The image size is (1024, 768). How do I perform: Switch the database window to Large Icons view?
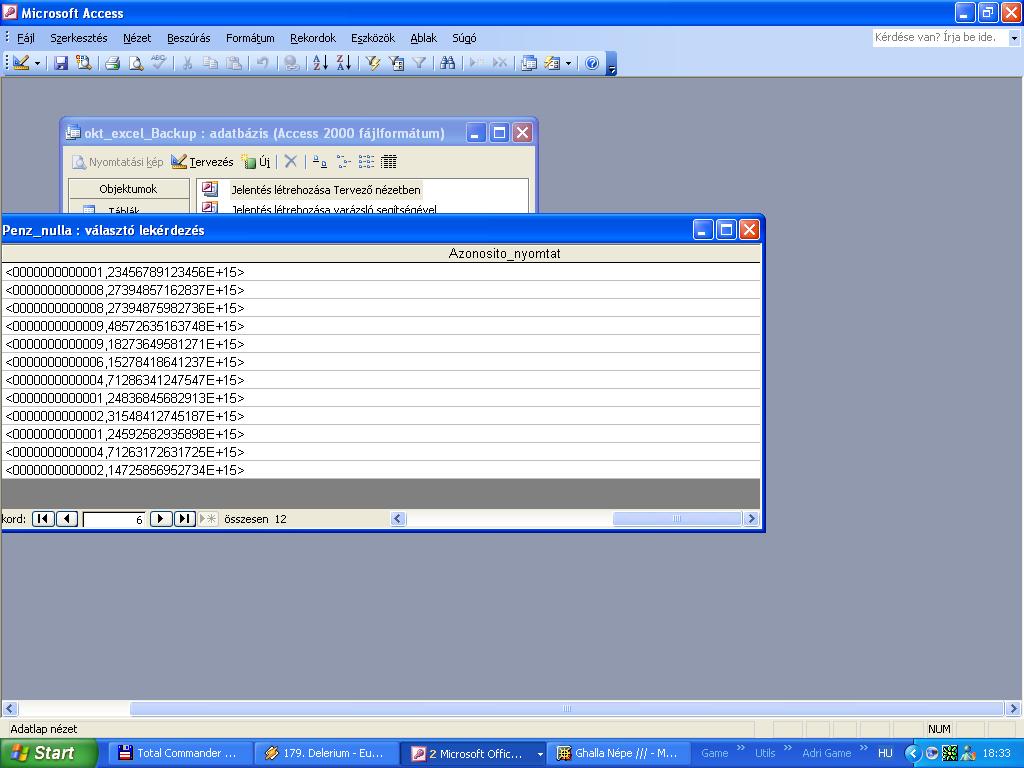[319, 161]
